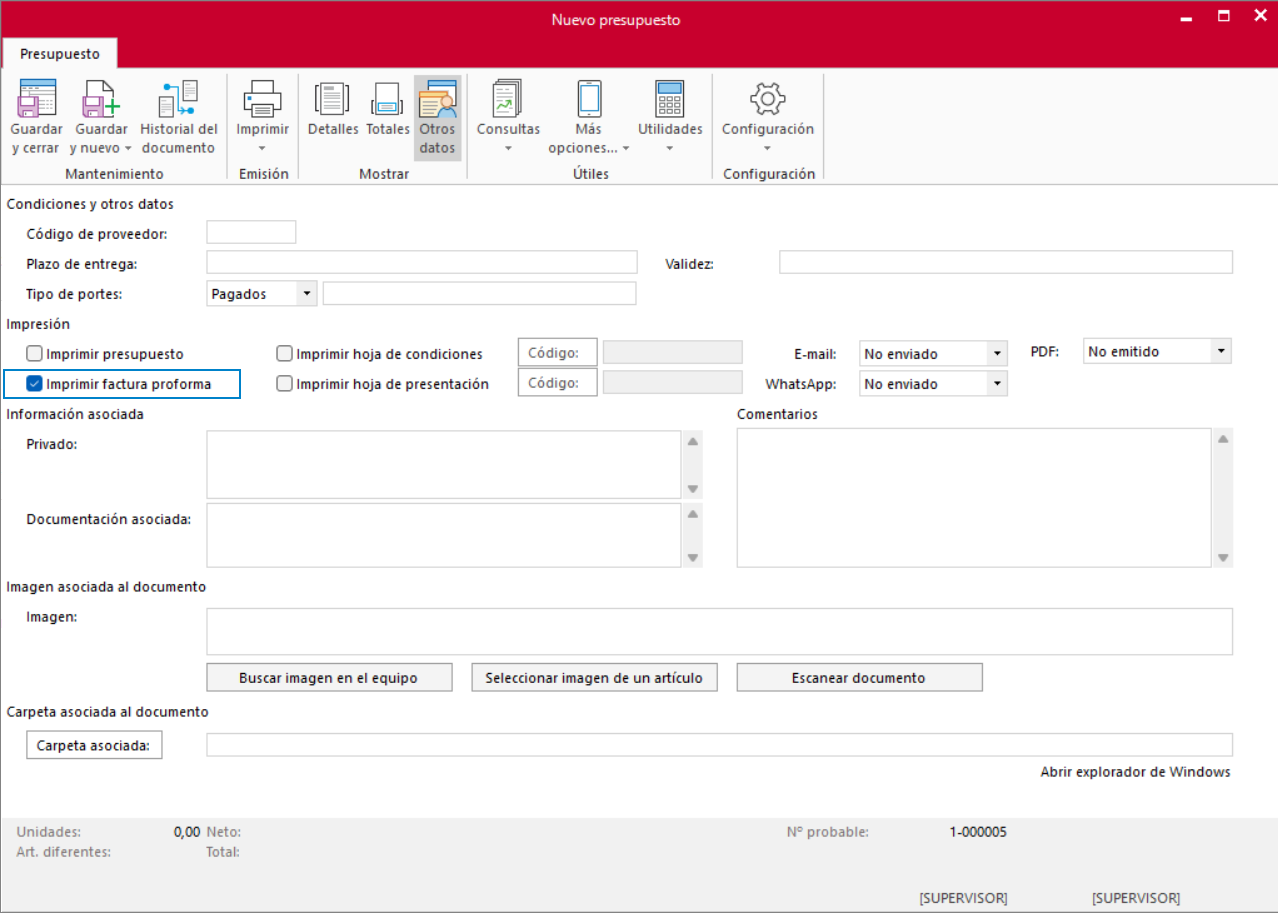Click Código button for hoja de presentación
The width and height of the screenshot is (1278, 914).
click(557, 383)
